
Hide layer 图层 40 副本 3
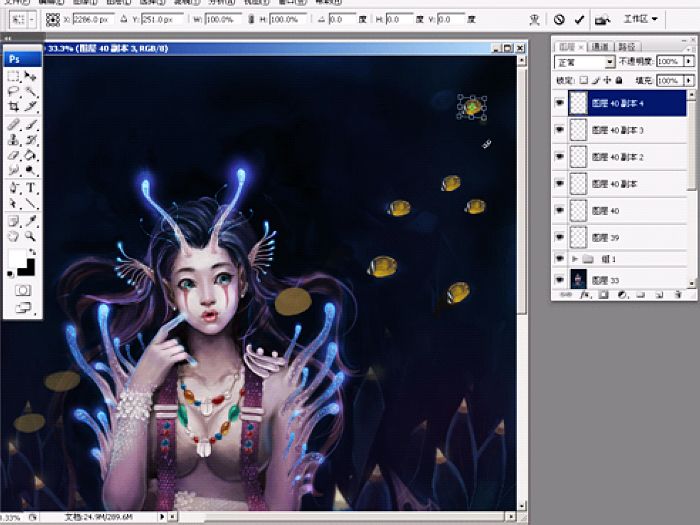559,129
